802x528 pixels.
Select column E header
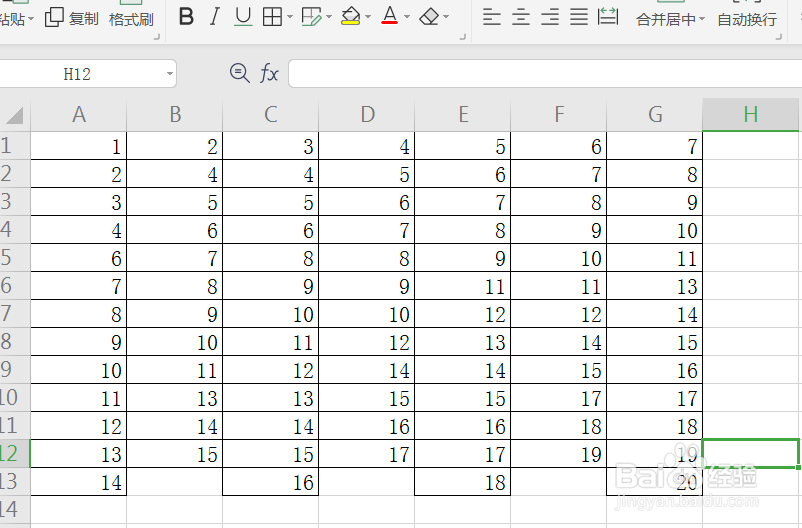(x=463, y=115)
